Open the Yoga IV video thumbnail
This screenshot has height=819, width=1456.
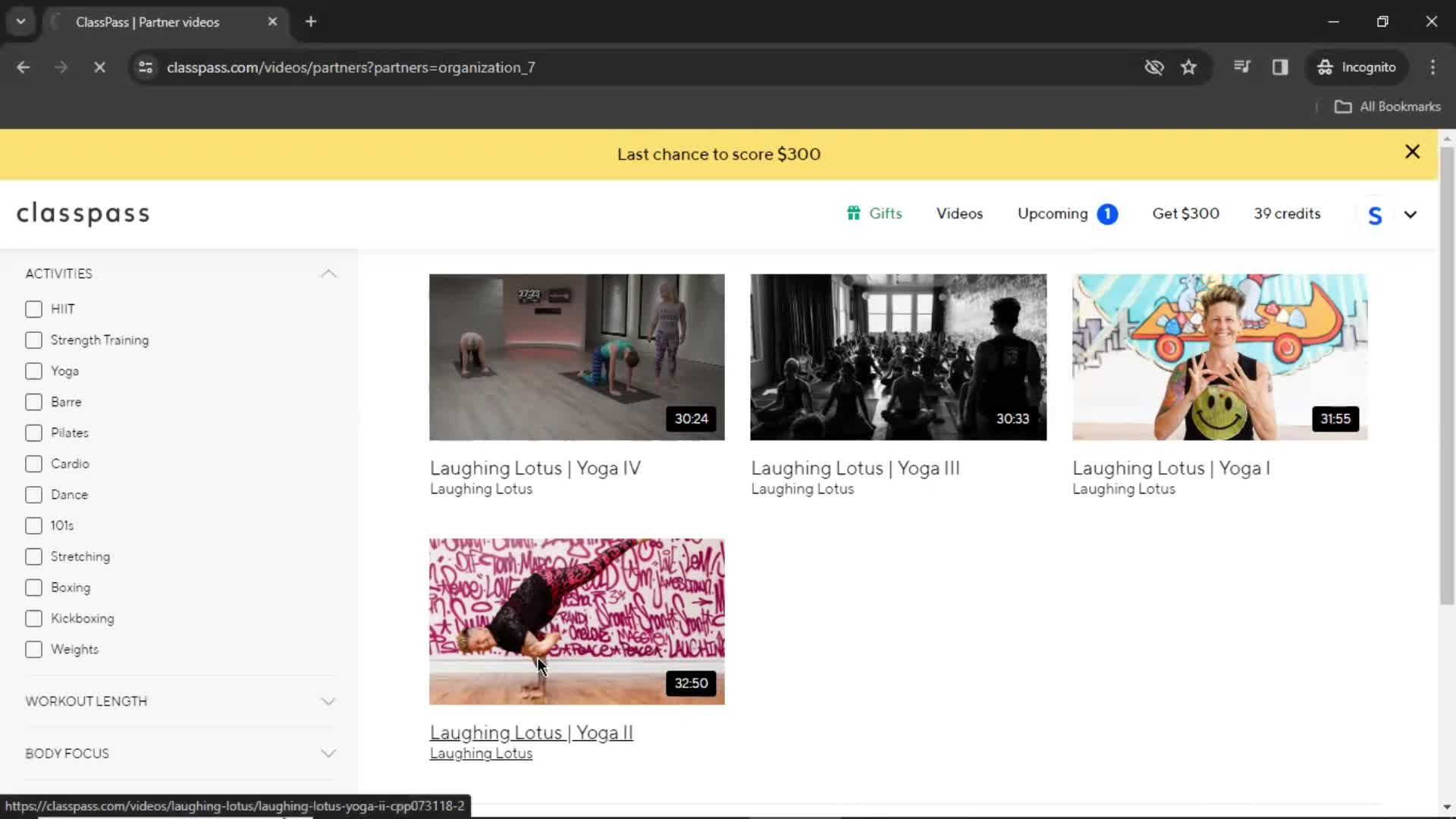(576, 357)
